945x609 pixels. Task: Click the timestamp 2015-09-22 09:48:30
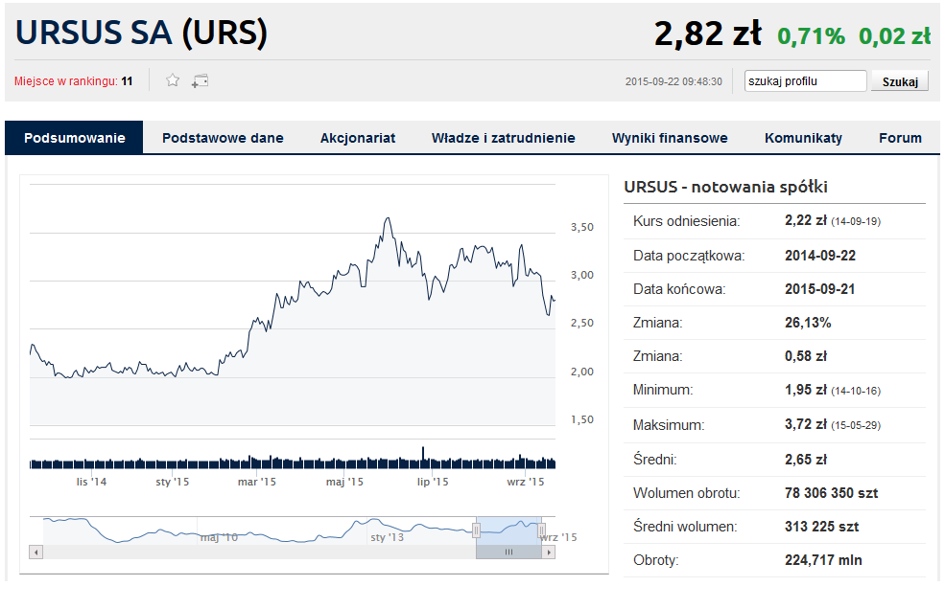tap(673, 81)
